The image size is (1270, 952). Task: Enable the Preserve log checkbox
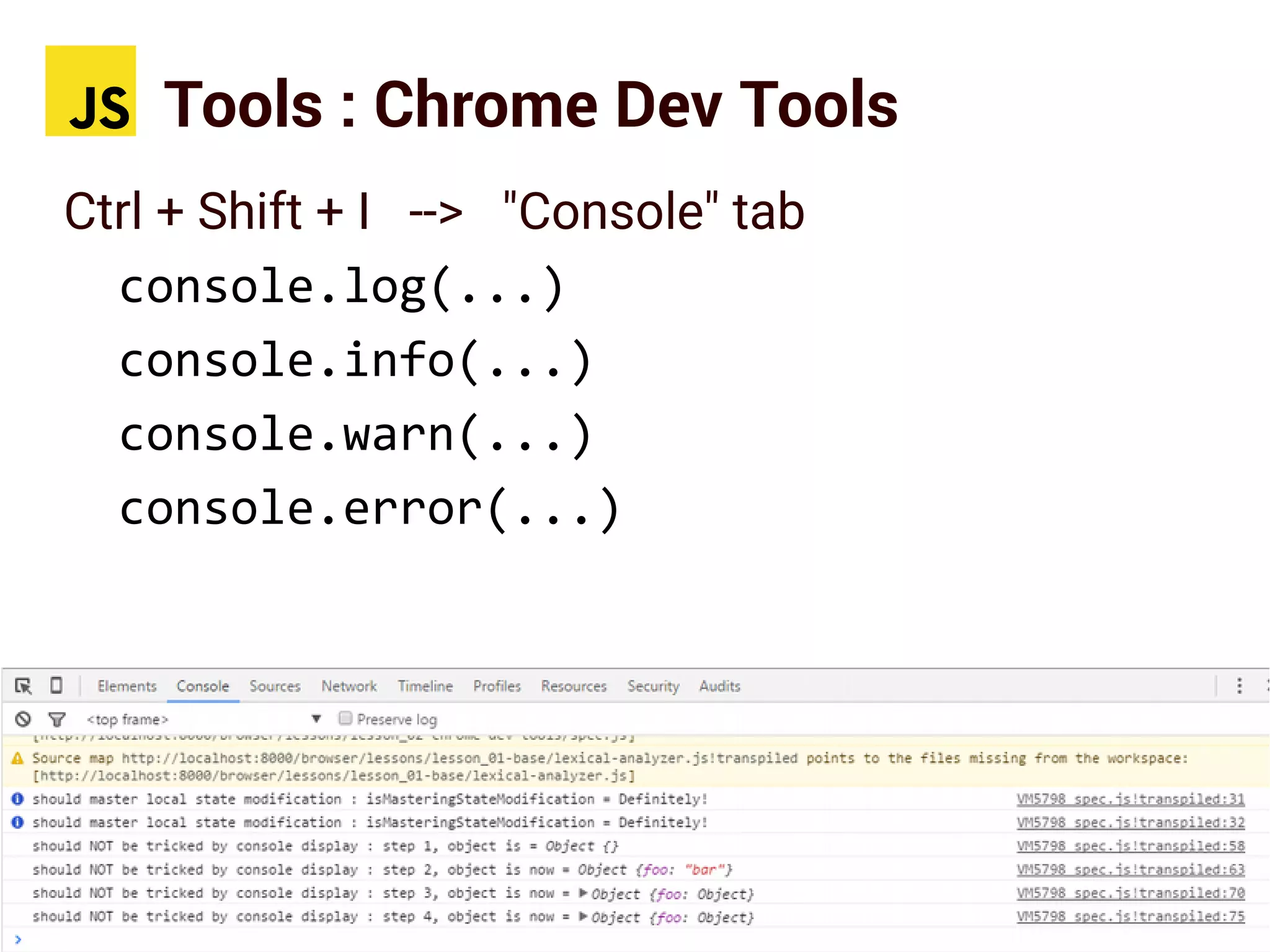(345, 718)
